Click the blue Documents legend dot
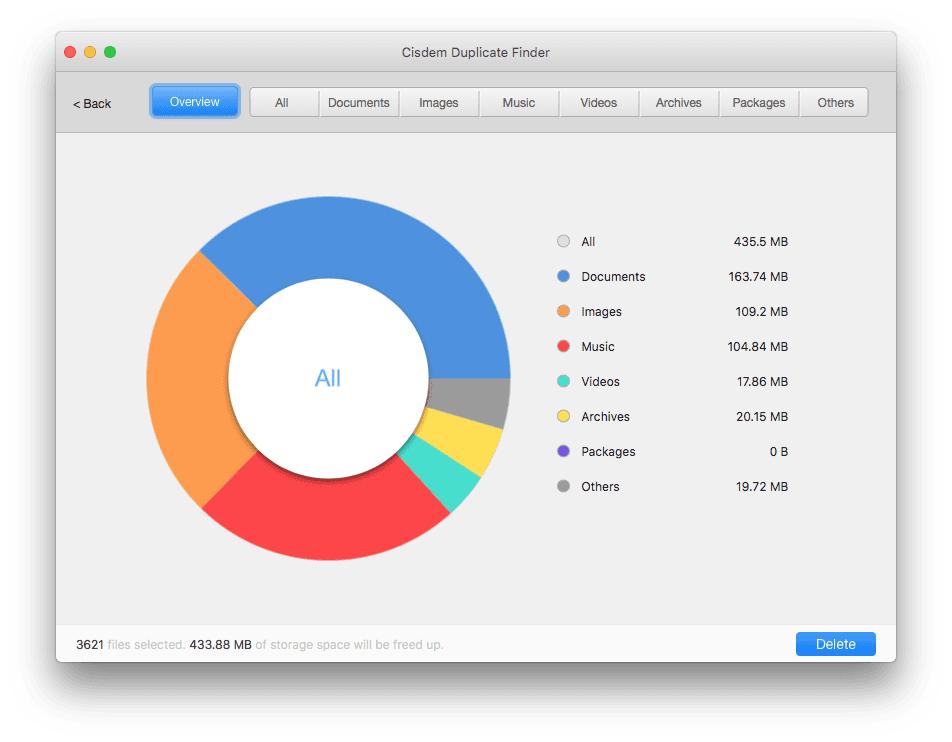Viewport: 952px width, 742px height. (563, 276)
